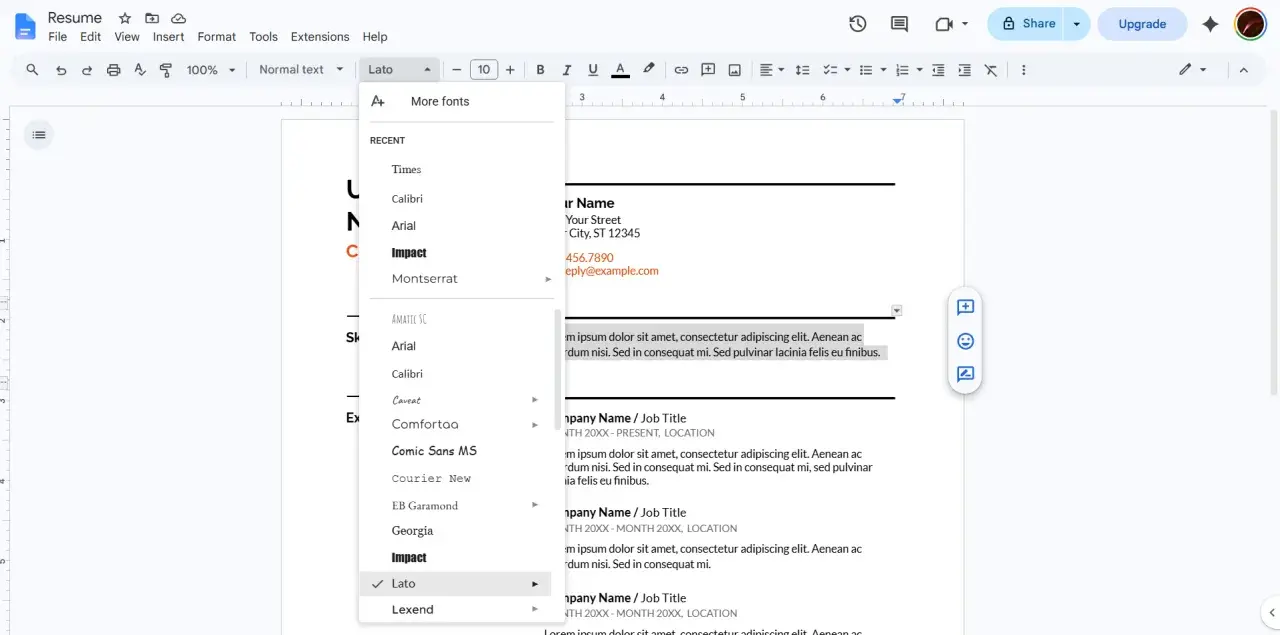This screenshot has height=635, width=1280.
Task: Open the File menu
Action: [x=57, y=37]
